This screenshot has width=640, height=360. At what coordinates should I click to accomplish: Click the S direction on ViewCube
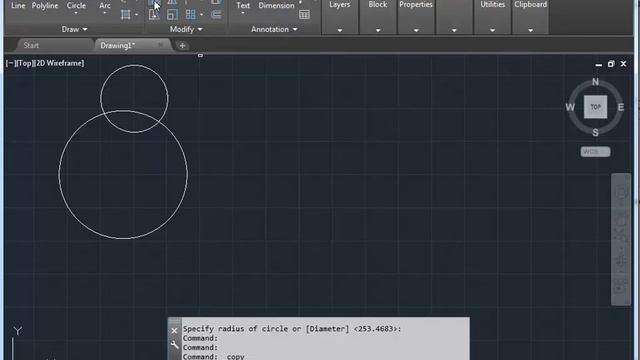595,133
